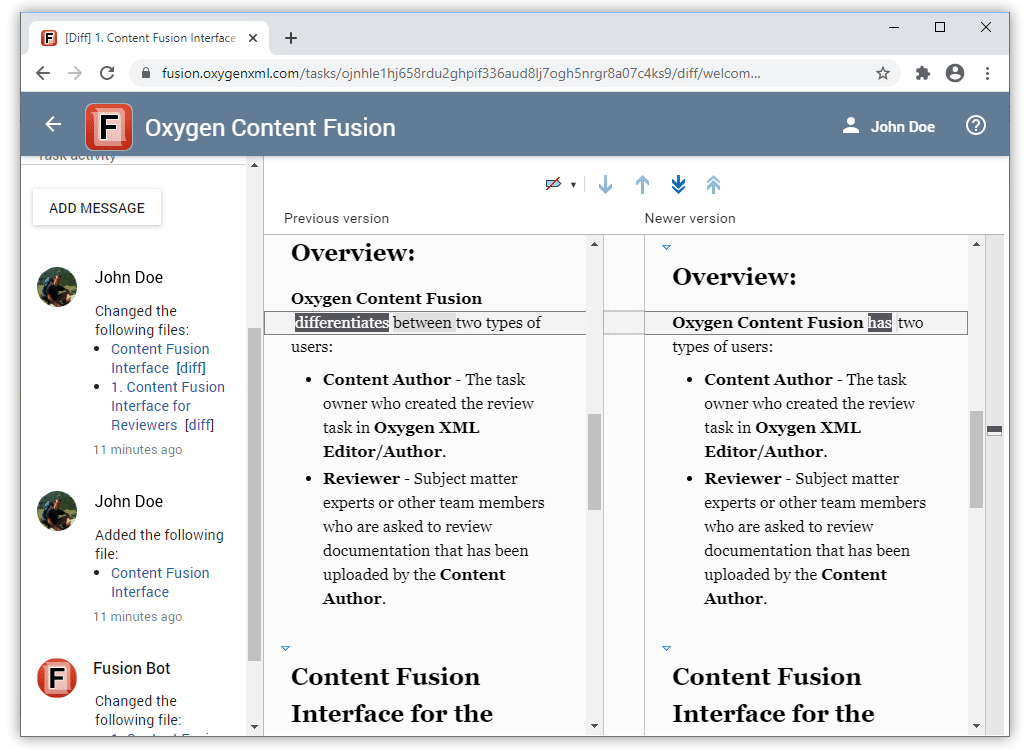Screen dimensions: 1030x750
Task: Click the Previous version label
Action: point(336,218)
